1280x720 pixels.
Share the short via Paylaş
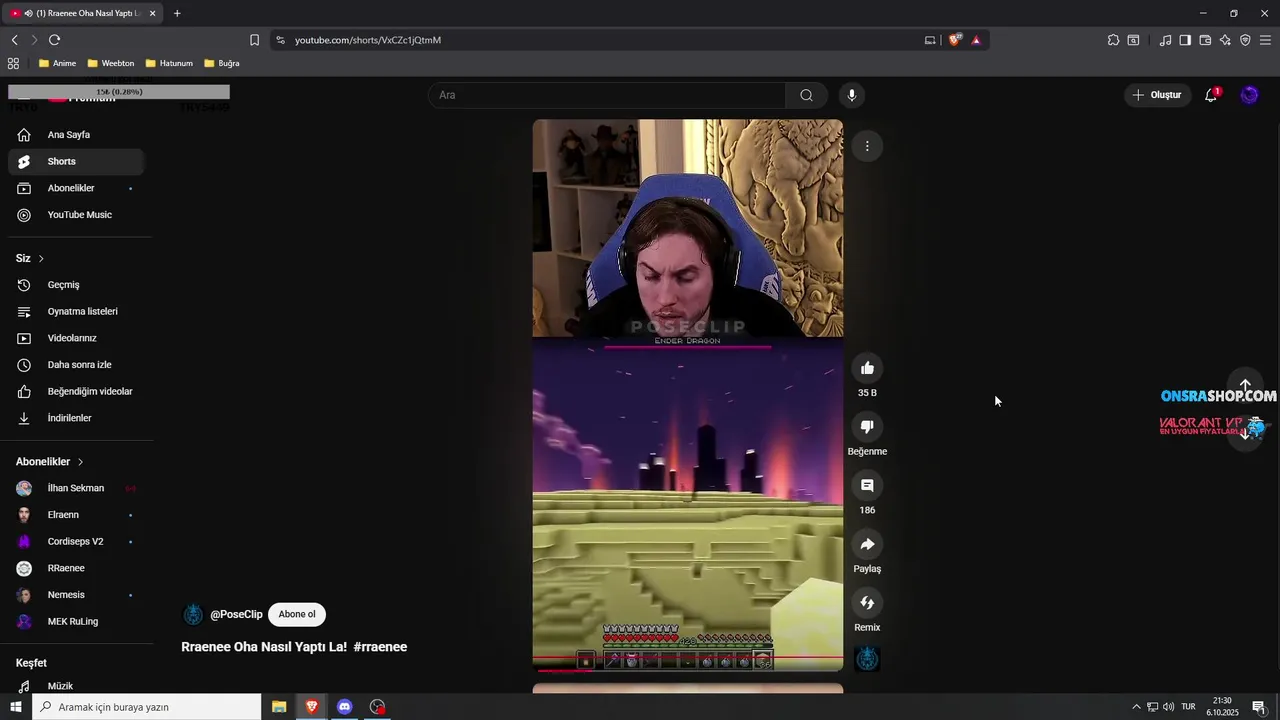click(x=867, y=544)
